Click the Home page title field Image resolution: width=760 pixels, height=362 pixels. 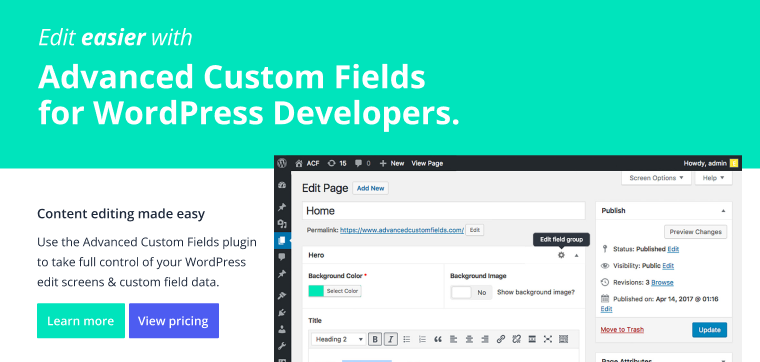[x=443, y=211]
